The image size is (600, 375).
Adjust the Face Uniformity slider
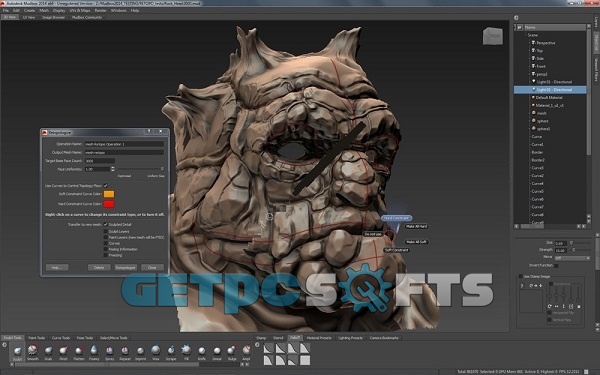[140, 169]
